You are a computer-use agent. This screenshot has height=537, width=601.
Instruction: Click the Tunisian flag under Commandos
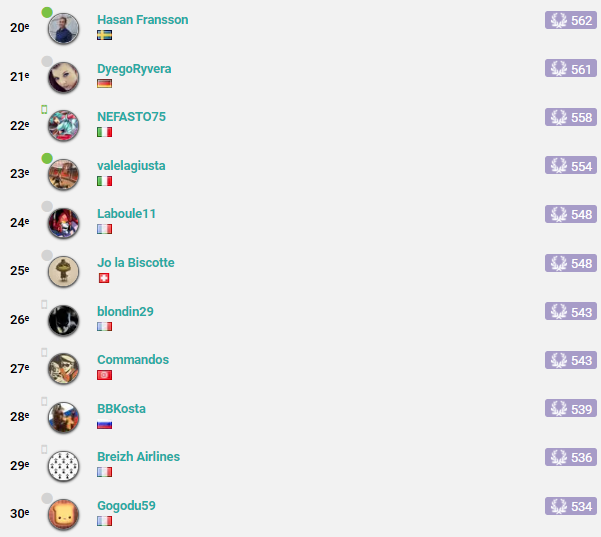(104, 375)
